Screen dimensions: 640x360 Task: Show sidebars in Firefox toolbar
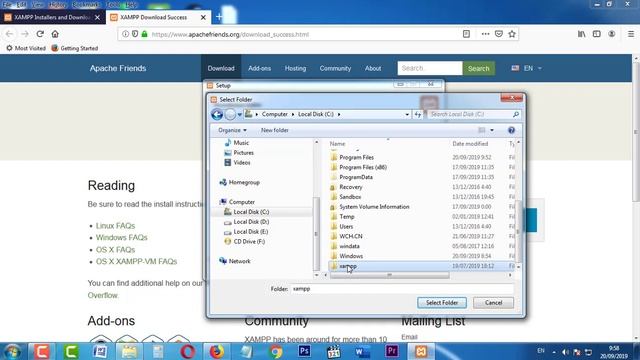click(596, 34)
